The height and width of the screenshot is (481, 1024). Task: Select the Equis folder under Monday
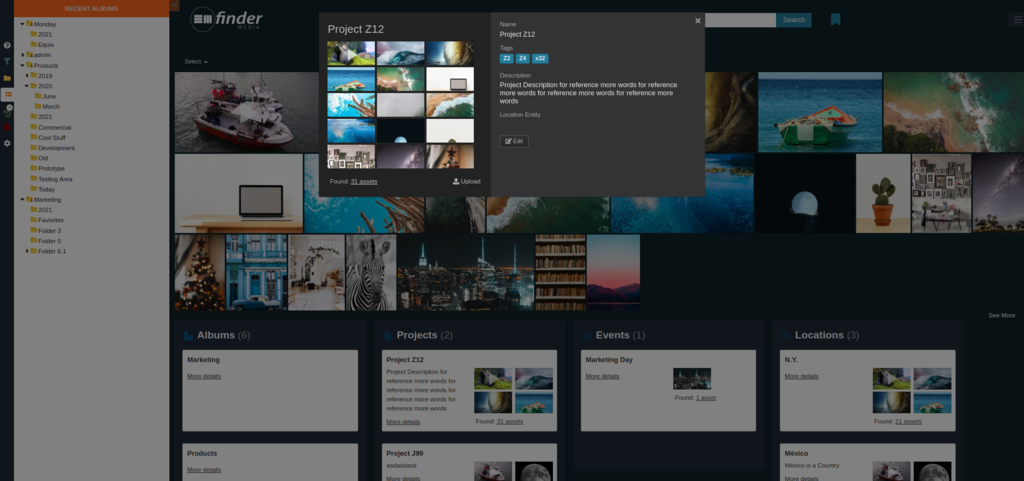click(46, 44)
